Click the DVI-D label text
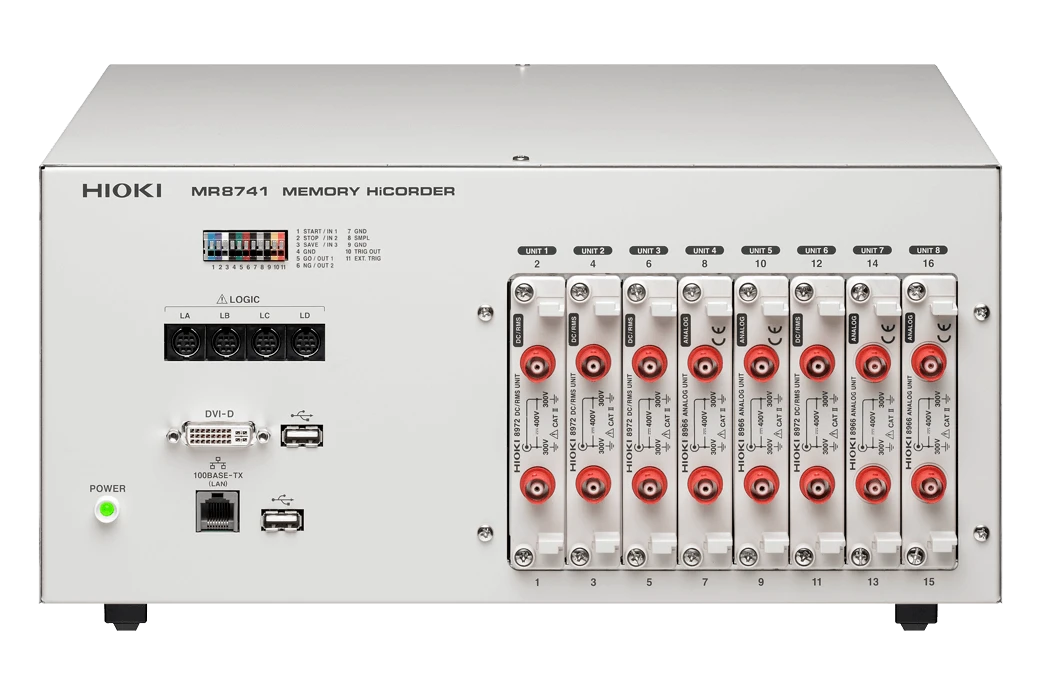 click(219, 413)
